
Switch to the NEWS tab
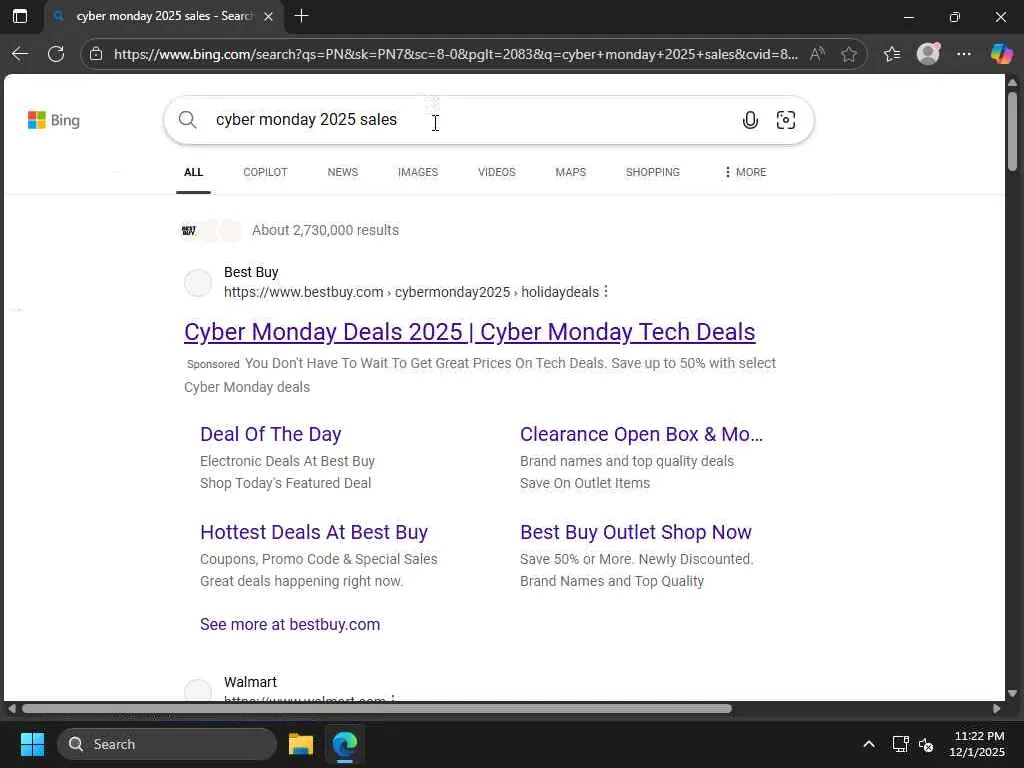343,172
